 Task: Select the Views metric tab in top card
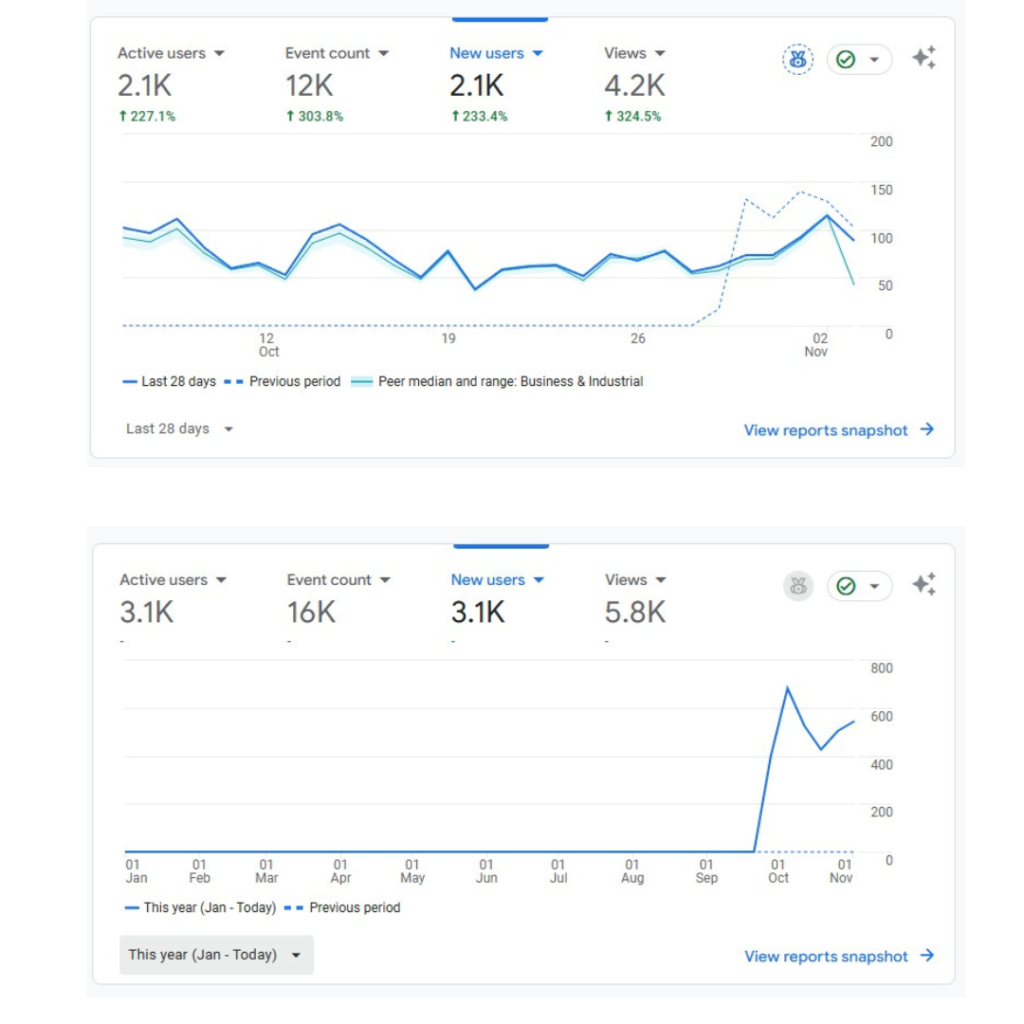pyautogui.click(x=625, y=54)
